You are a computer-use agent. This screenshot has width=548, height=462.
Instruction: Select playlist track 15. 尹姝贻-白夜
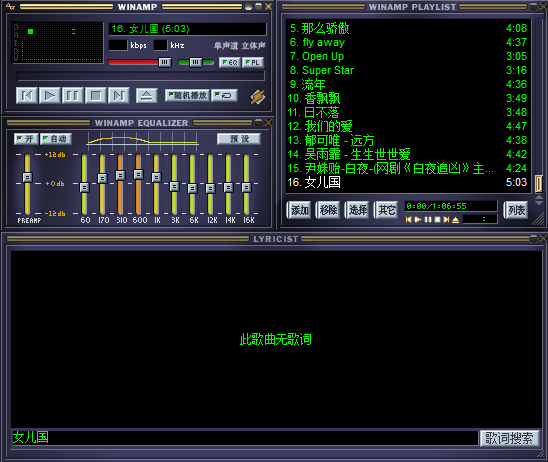coord(408,168)
